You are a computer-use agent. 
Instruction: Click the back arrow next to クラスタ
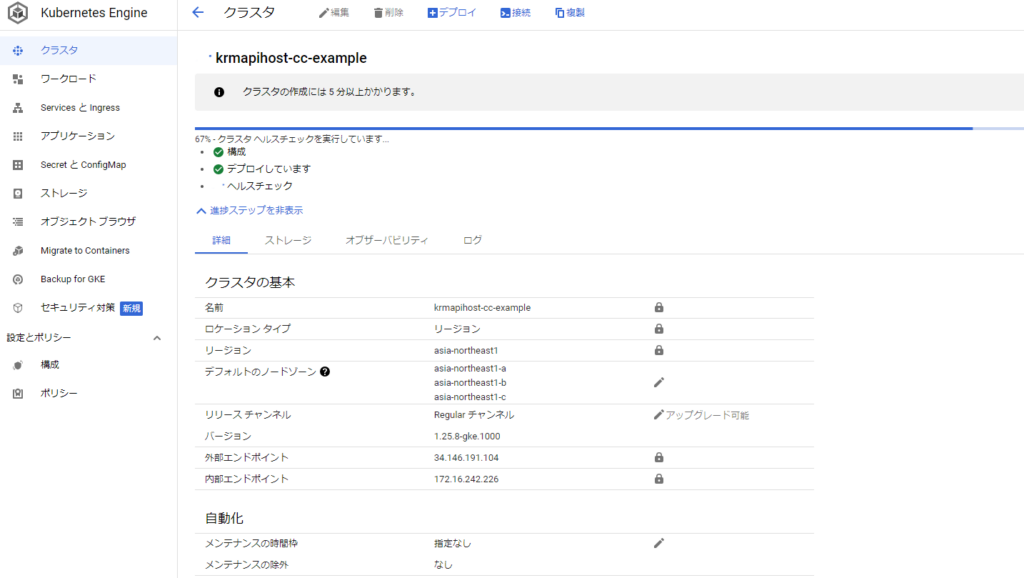coord(198,13)
